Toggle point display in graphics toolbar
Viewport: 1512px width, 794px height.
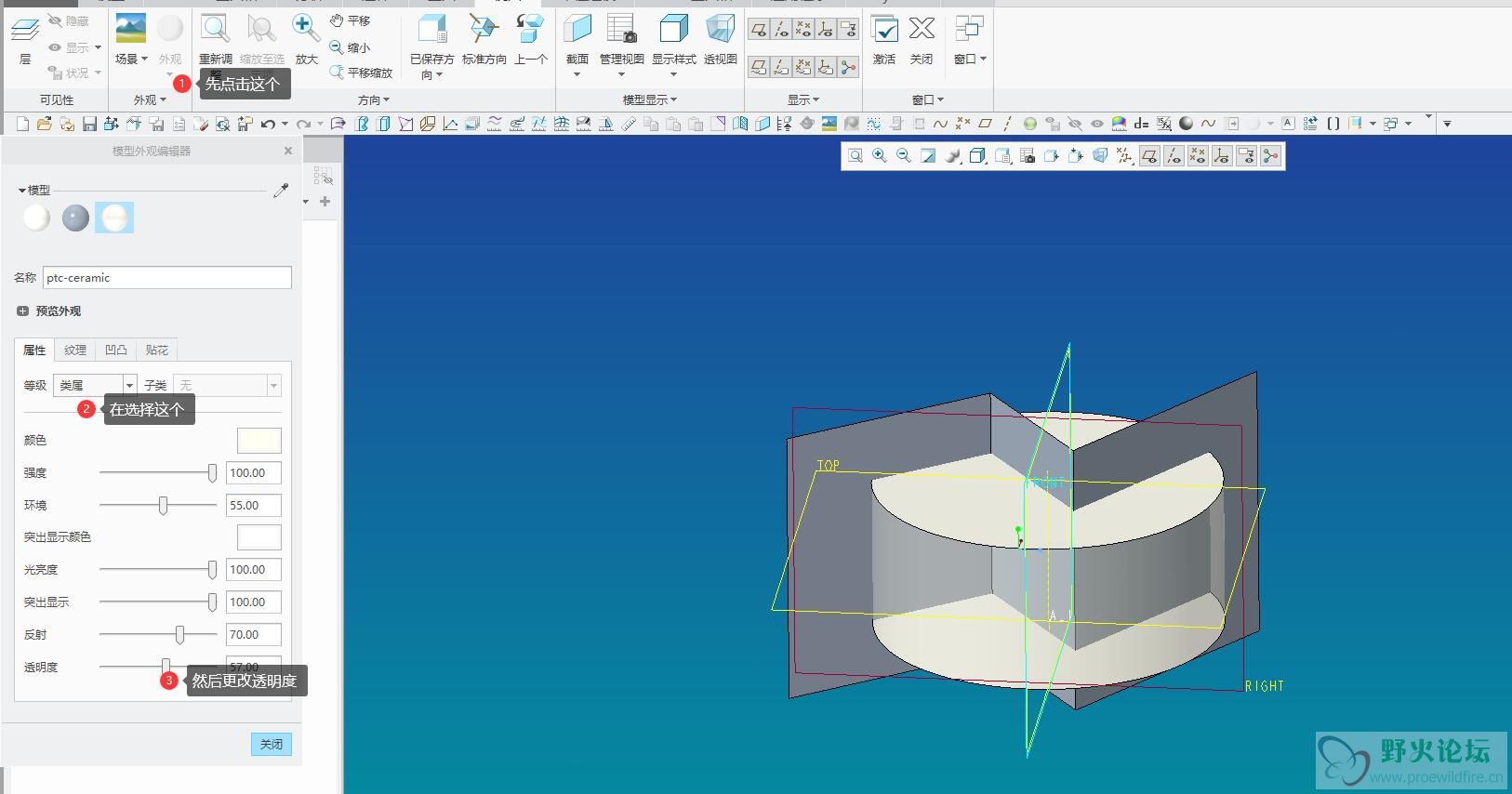point(1198,156)
